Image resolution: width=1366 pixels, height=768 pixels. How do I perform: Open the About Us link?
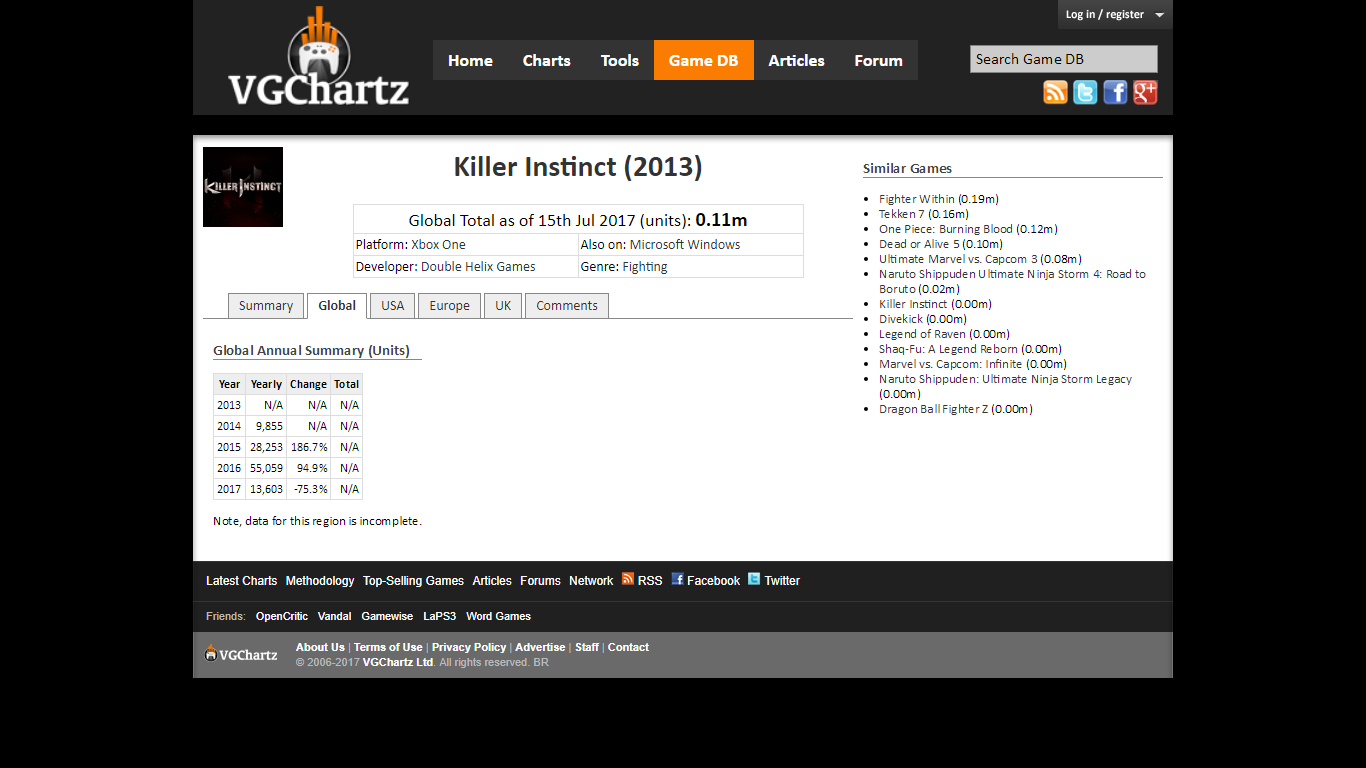click(320, 648)
